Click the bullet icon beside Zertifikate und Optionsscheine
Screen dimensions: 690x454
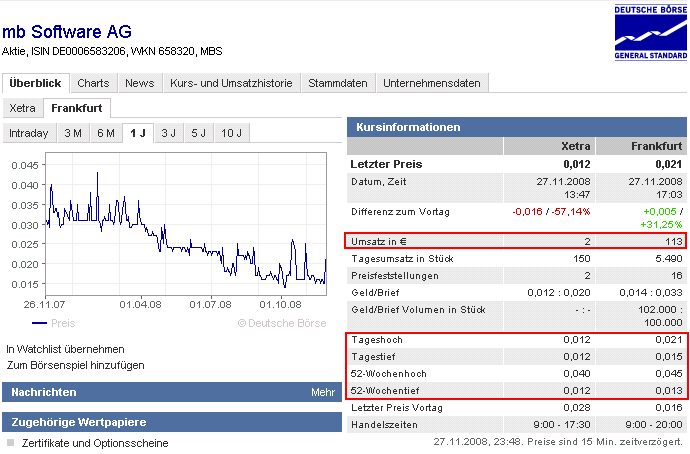coord(11,442)
